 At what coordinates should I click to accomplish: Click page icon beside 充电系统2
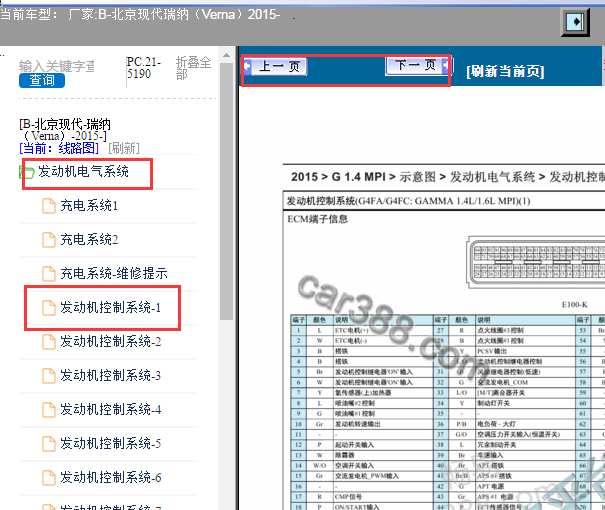pyautogui.click(x=49, y=240)
